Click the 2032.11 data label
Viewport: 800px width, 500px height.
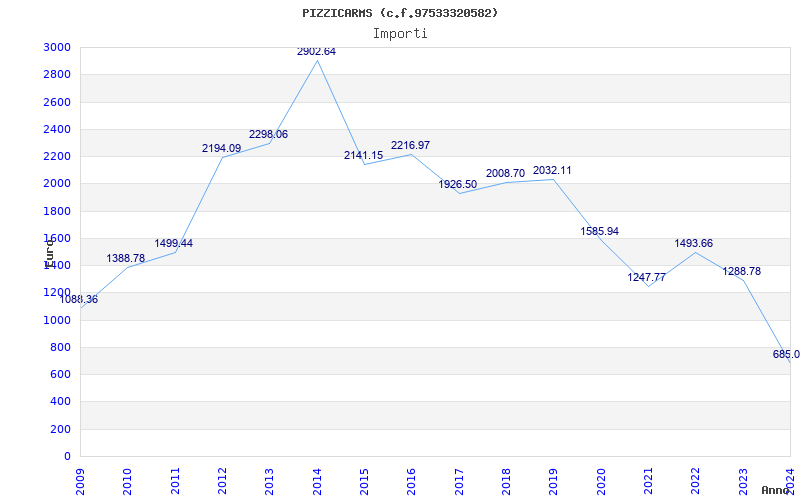552,170
